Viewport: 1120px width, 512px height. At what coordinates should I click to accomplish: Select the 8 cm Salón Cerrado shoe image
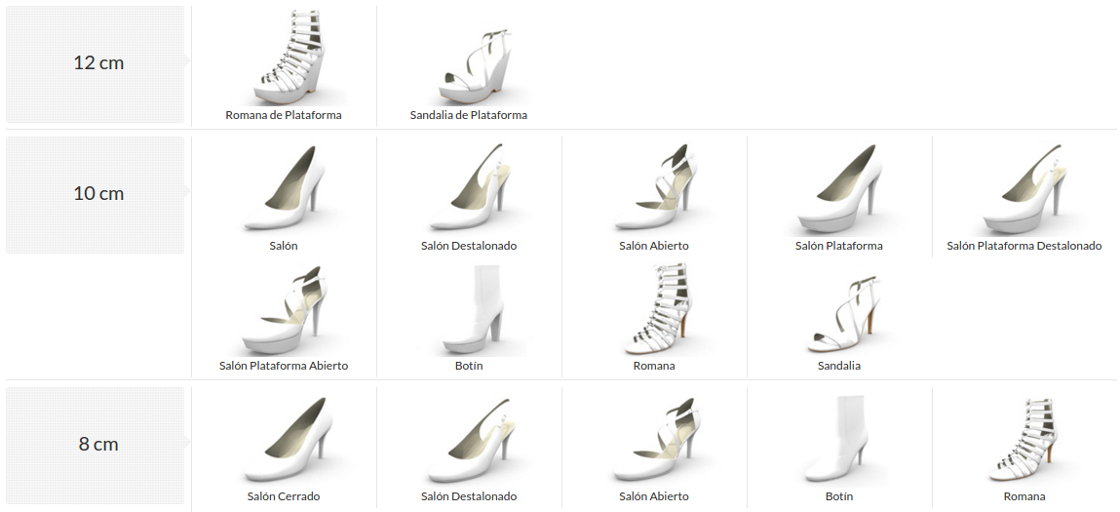click(284, 439)
